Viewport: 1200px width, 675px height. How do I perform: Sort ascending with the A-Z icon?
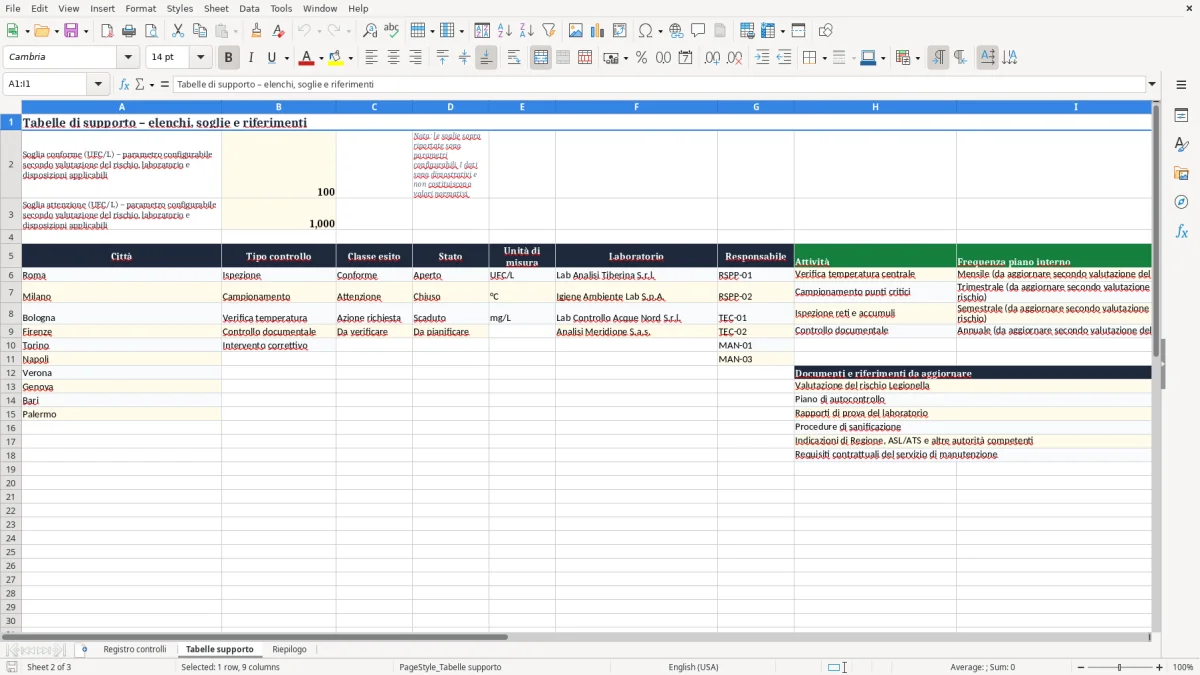click(505, 31)
